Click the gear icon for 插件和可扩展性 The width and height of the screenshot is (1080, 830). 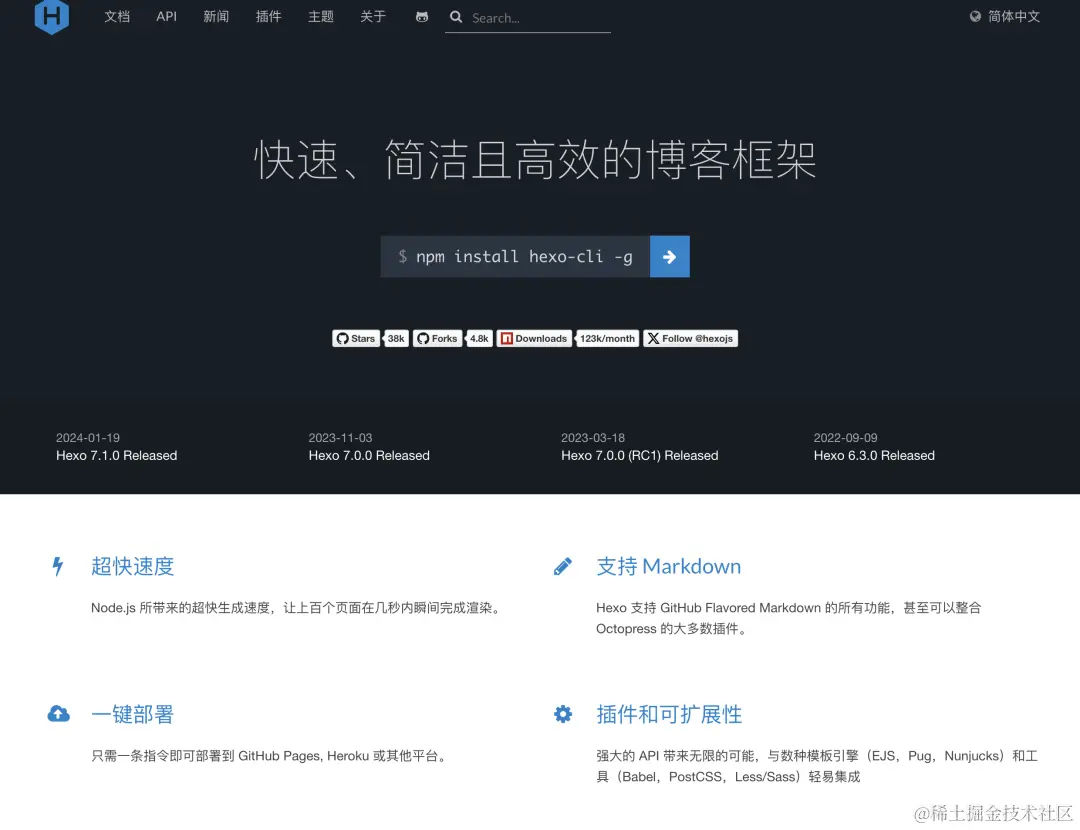(562, 714)
